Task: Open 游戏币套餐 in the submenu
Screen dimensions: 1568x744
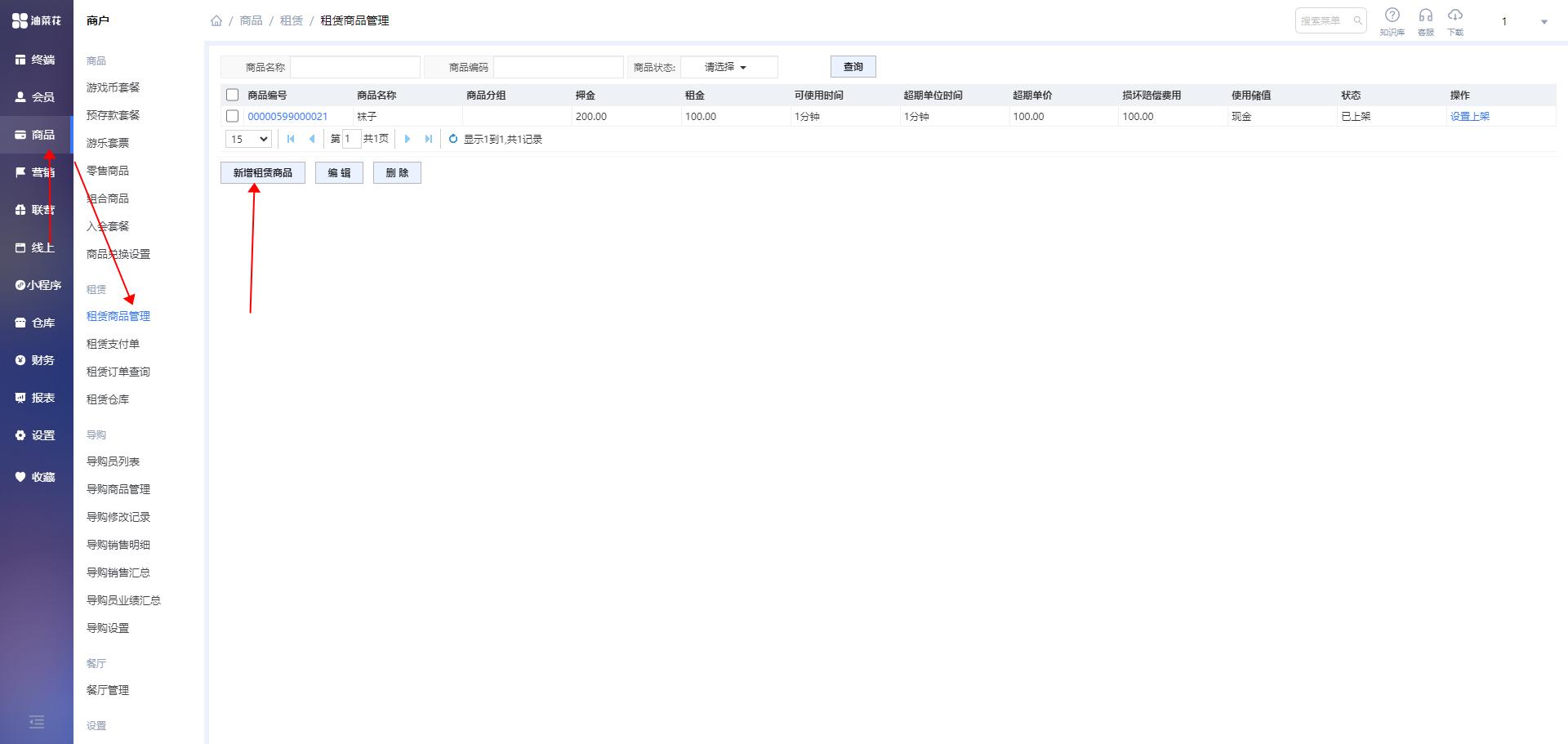Action: [114, 87]
